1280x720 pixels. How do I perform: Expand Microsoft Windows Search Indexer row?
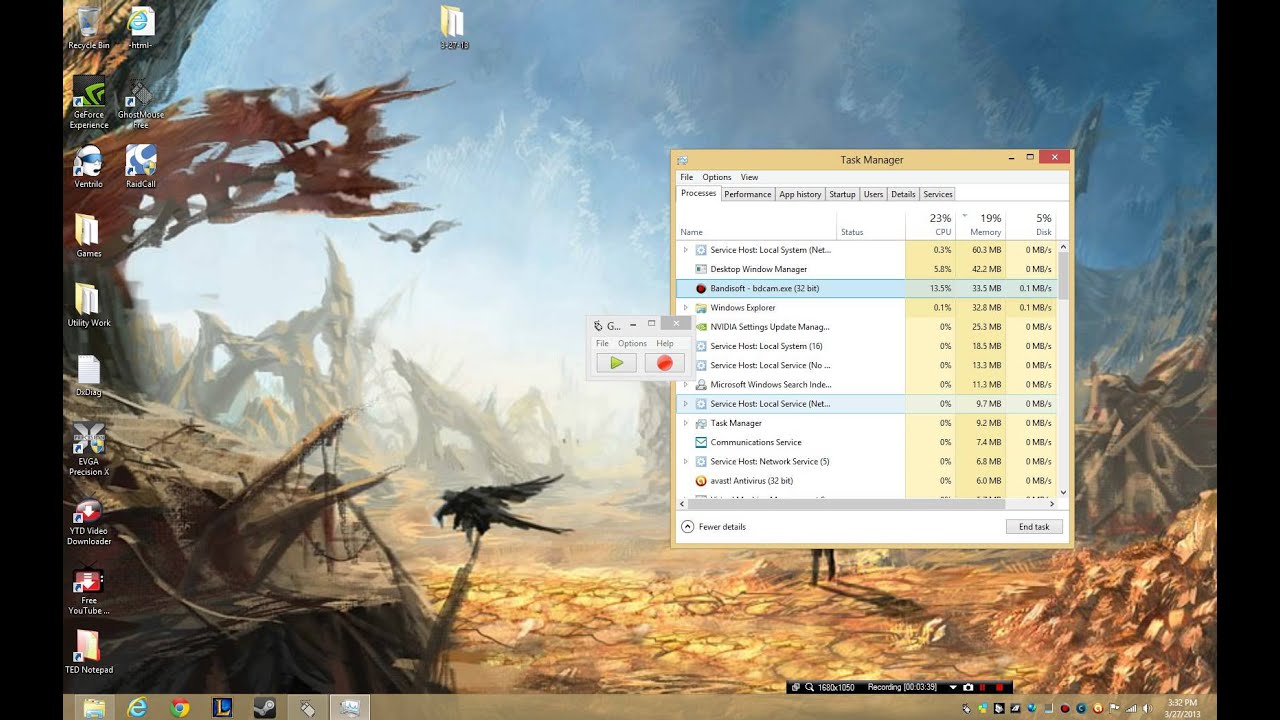[x=685, y=384]
